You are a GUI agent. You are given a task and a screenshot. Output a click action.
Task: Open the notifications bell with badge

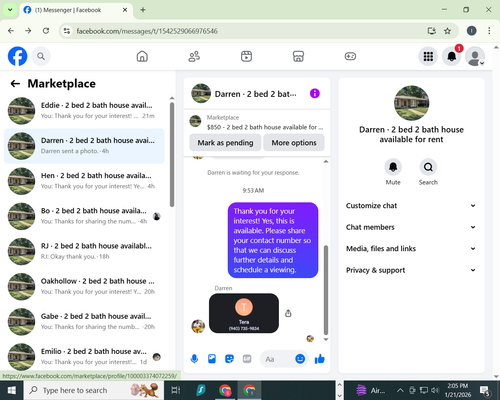click(452, 56)
